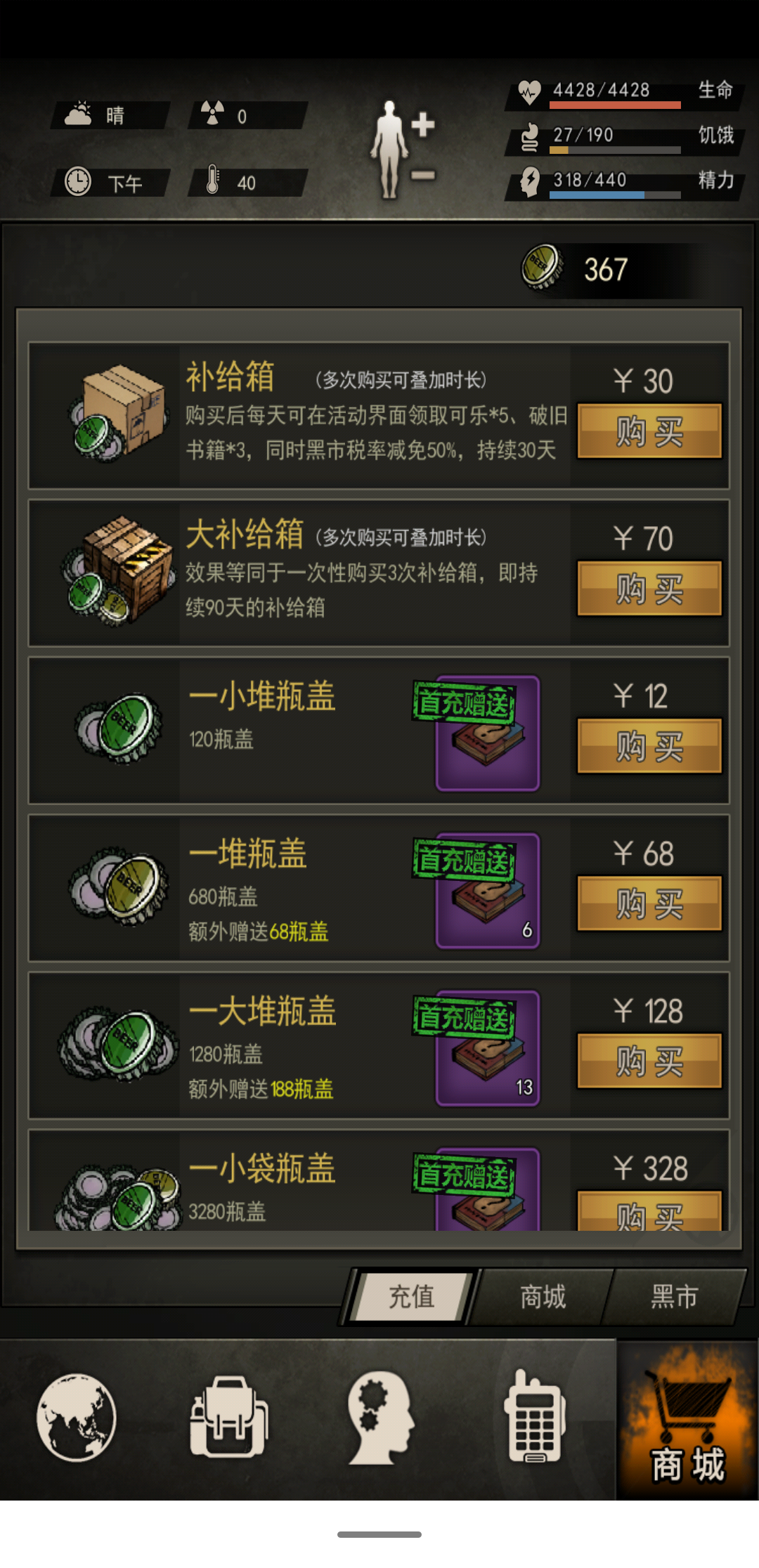Buy the 大补给箱 for ¥70

649,588
